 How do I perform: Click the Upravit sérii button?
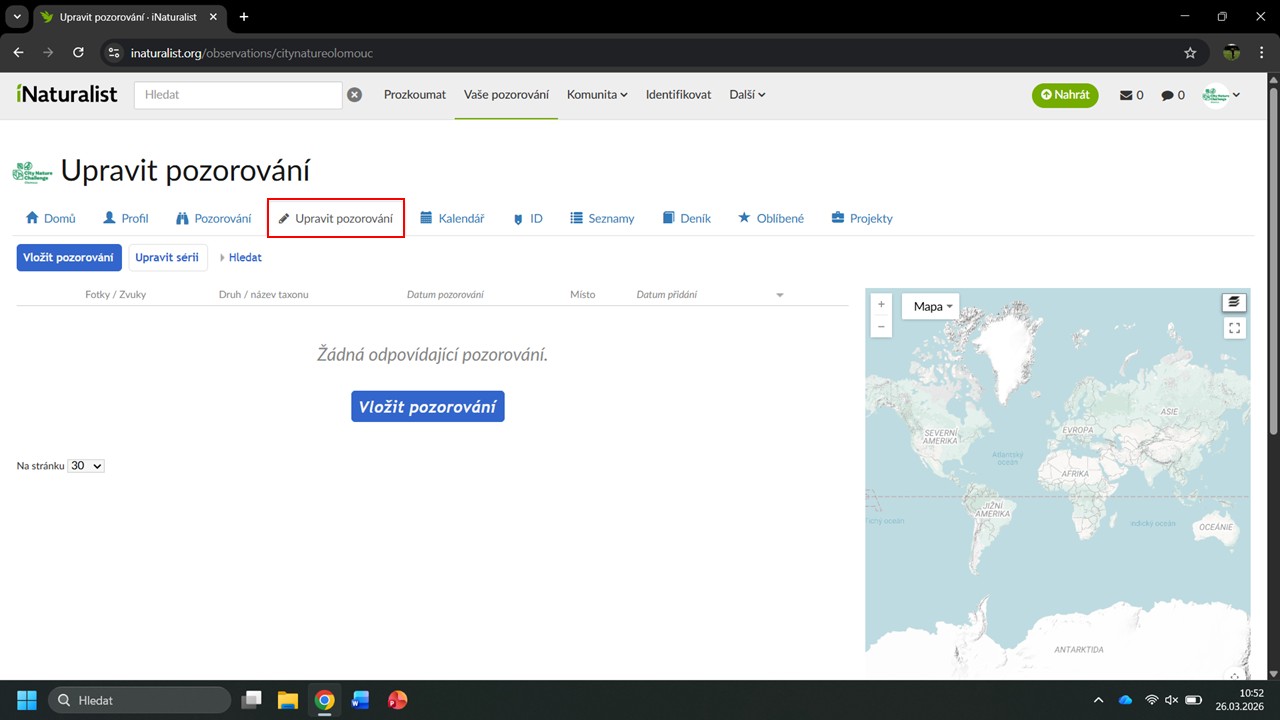pos(167,257)
